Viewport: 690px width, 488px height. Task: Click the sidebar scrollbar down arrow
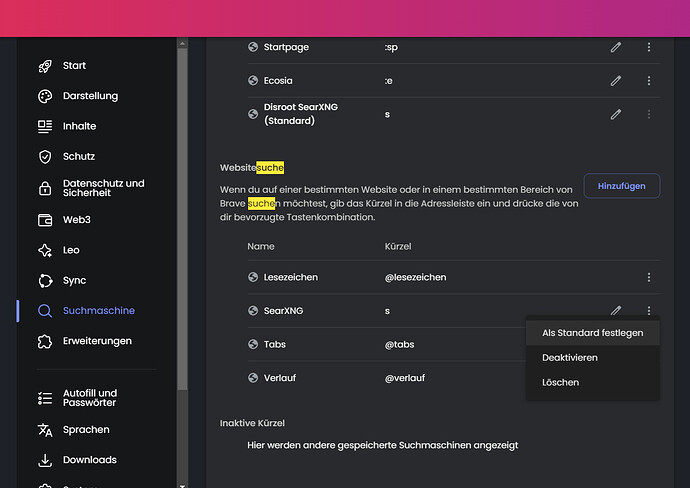point(182,485)
